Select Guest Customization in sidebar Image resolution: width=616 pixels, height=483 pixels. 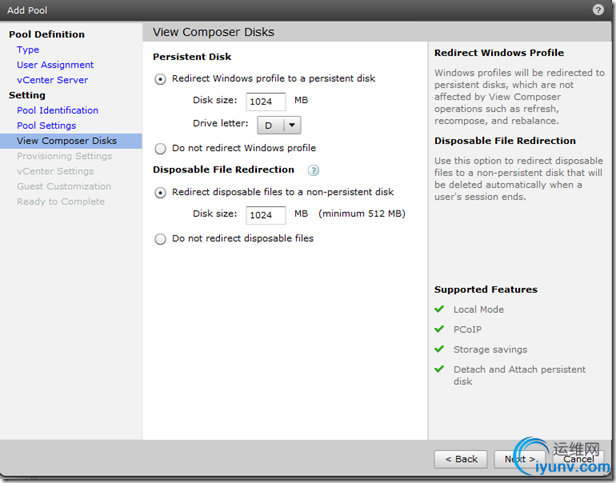coord(64,186)
